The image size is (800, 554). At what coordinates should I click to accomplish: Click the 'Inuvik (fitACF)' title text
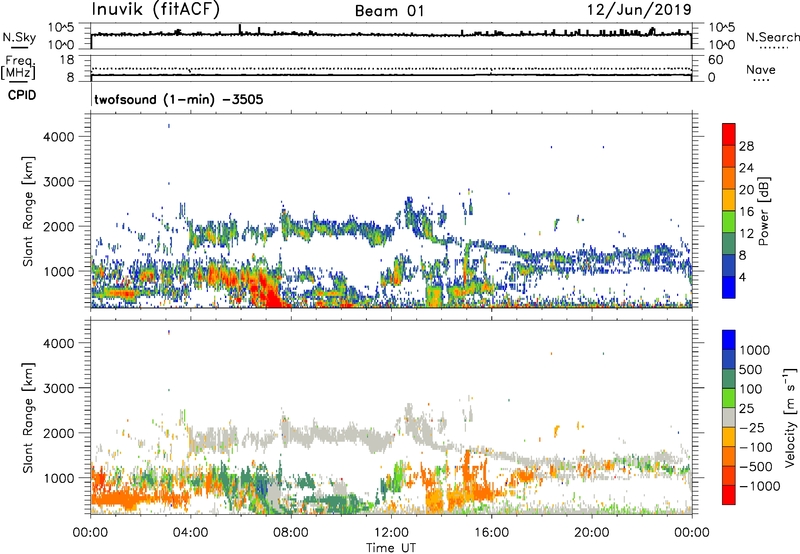click(x=156, y=10)
